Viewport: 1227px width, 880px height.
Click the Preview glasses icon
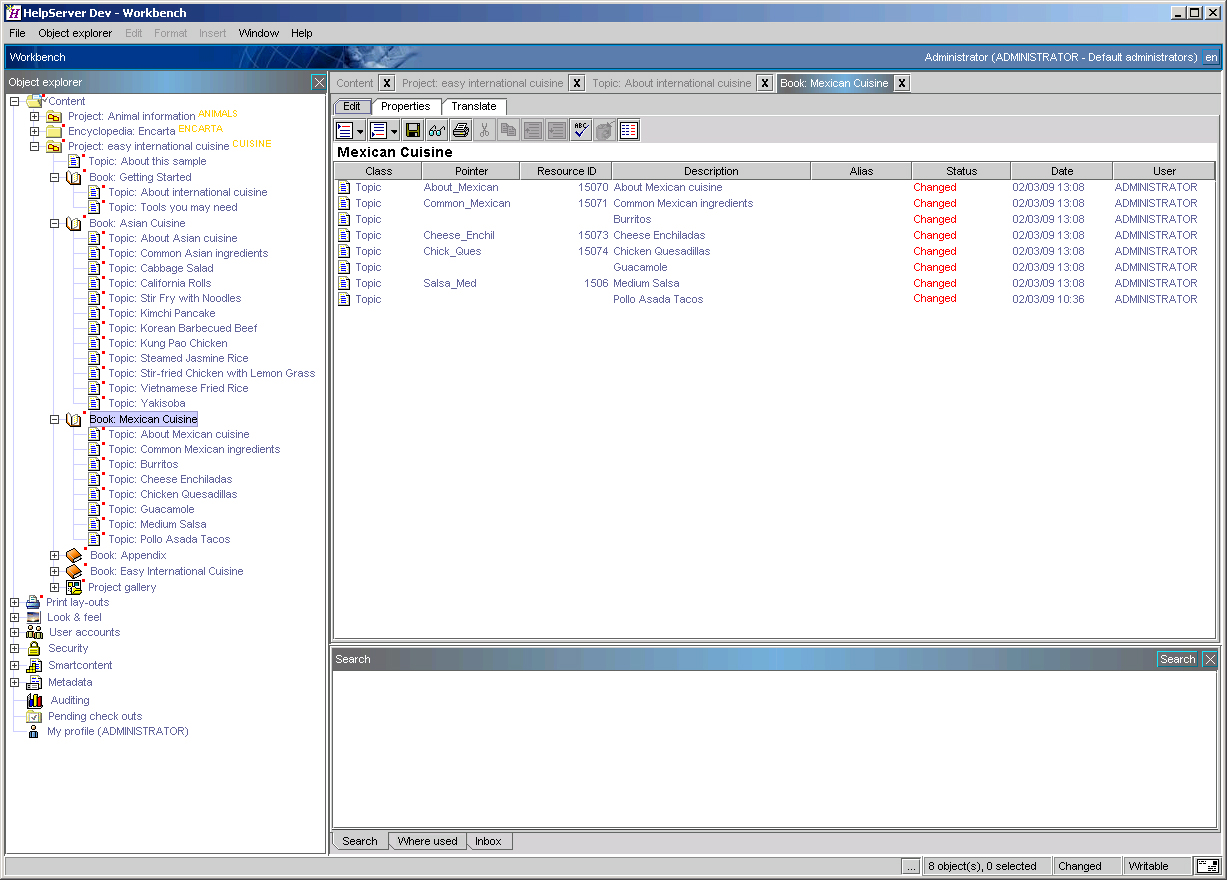437,130
